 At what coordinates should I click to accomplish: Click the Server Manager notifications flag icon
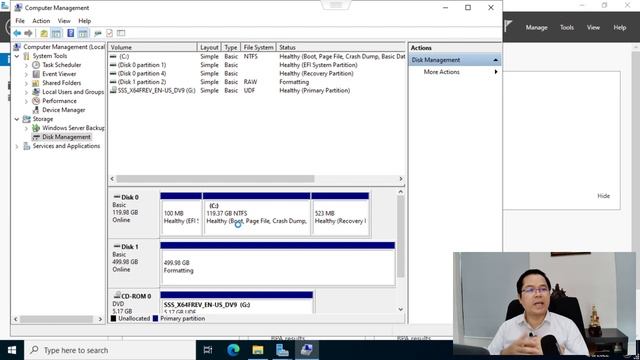pos(508,26)
